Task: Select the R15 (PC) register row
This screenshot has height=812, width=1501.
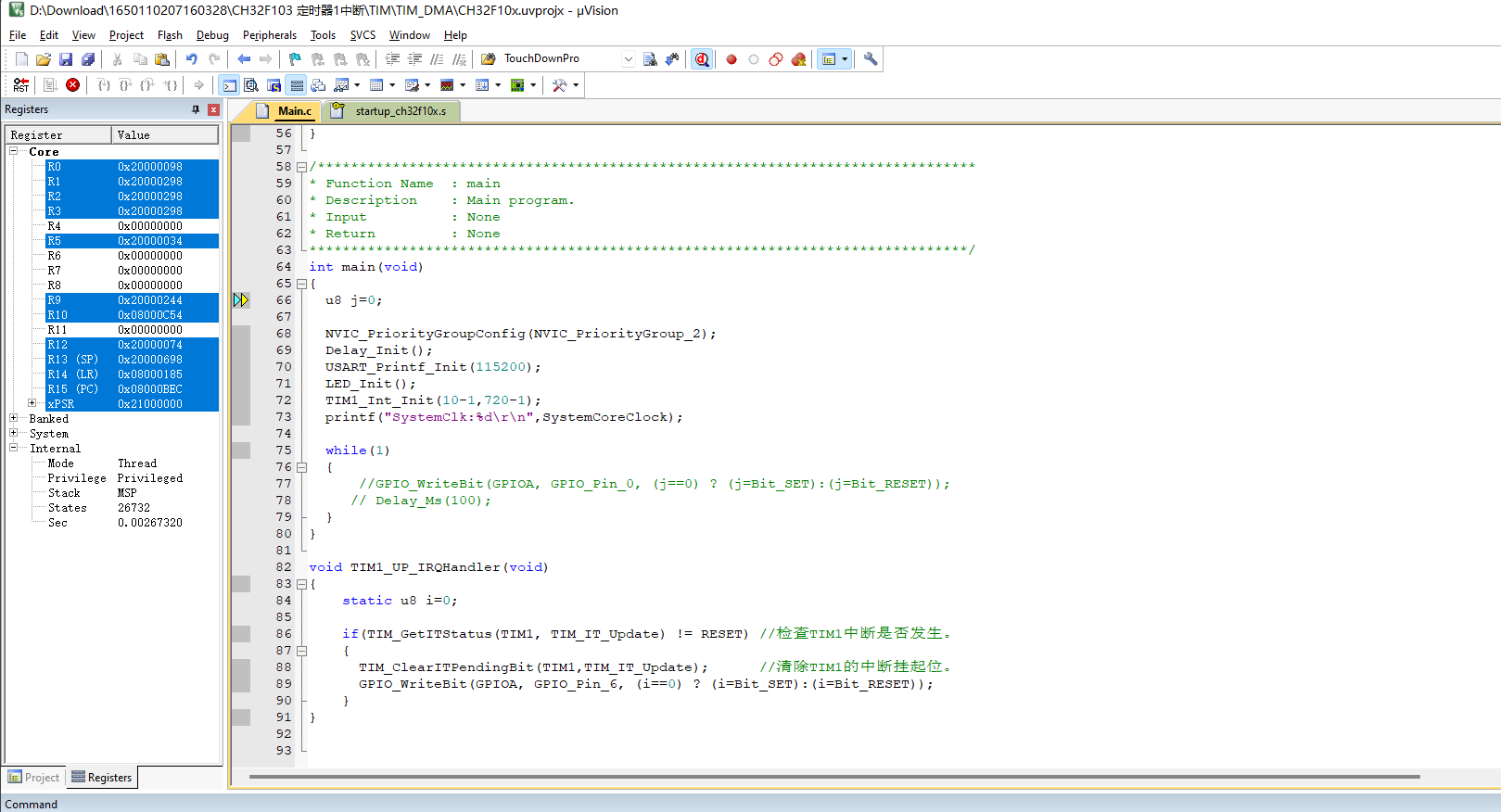Action: 132,389
